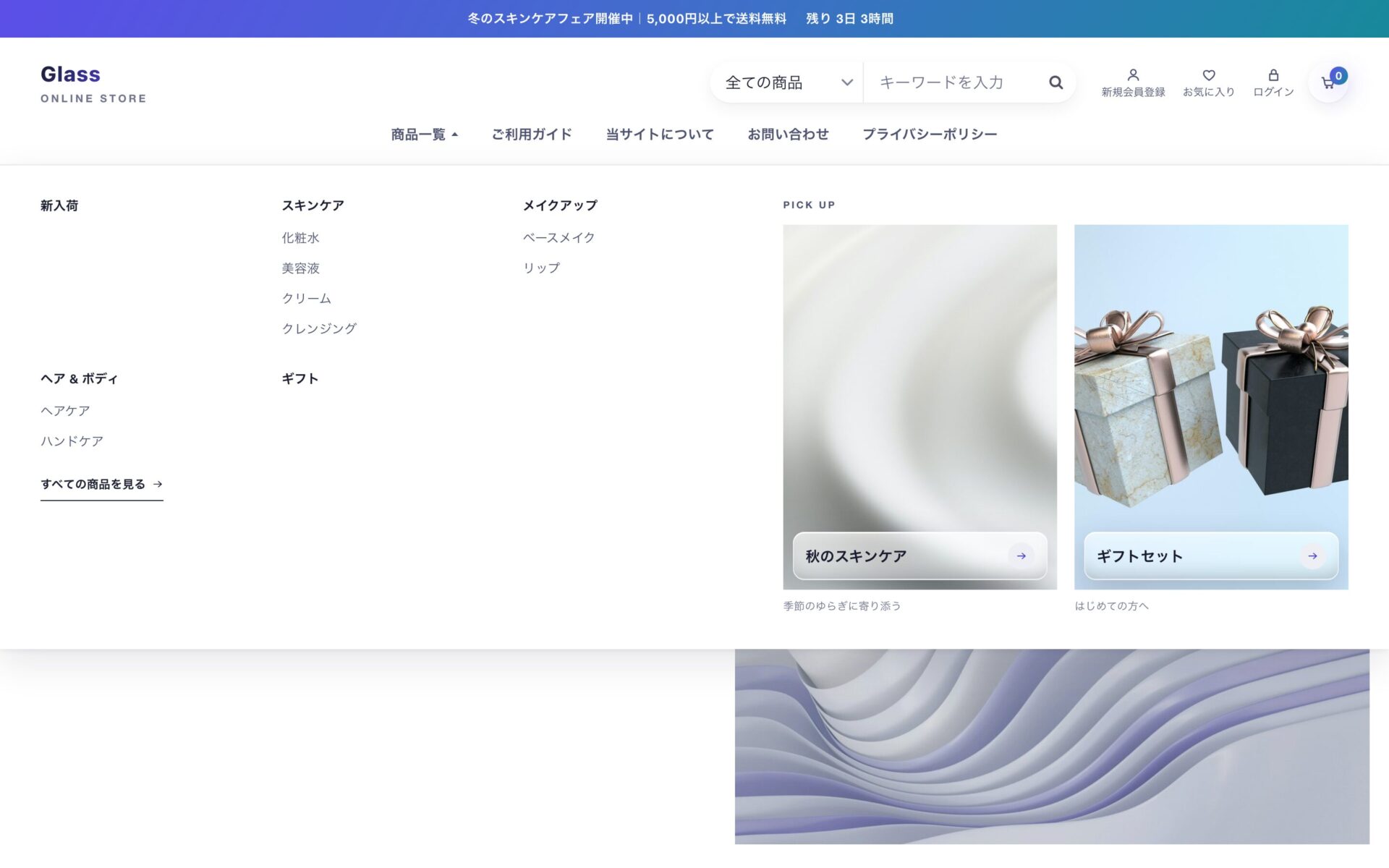
Task: Click the ログイン lock icon
Action: tap(1273, 75)
